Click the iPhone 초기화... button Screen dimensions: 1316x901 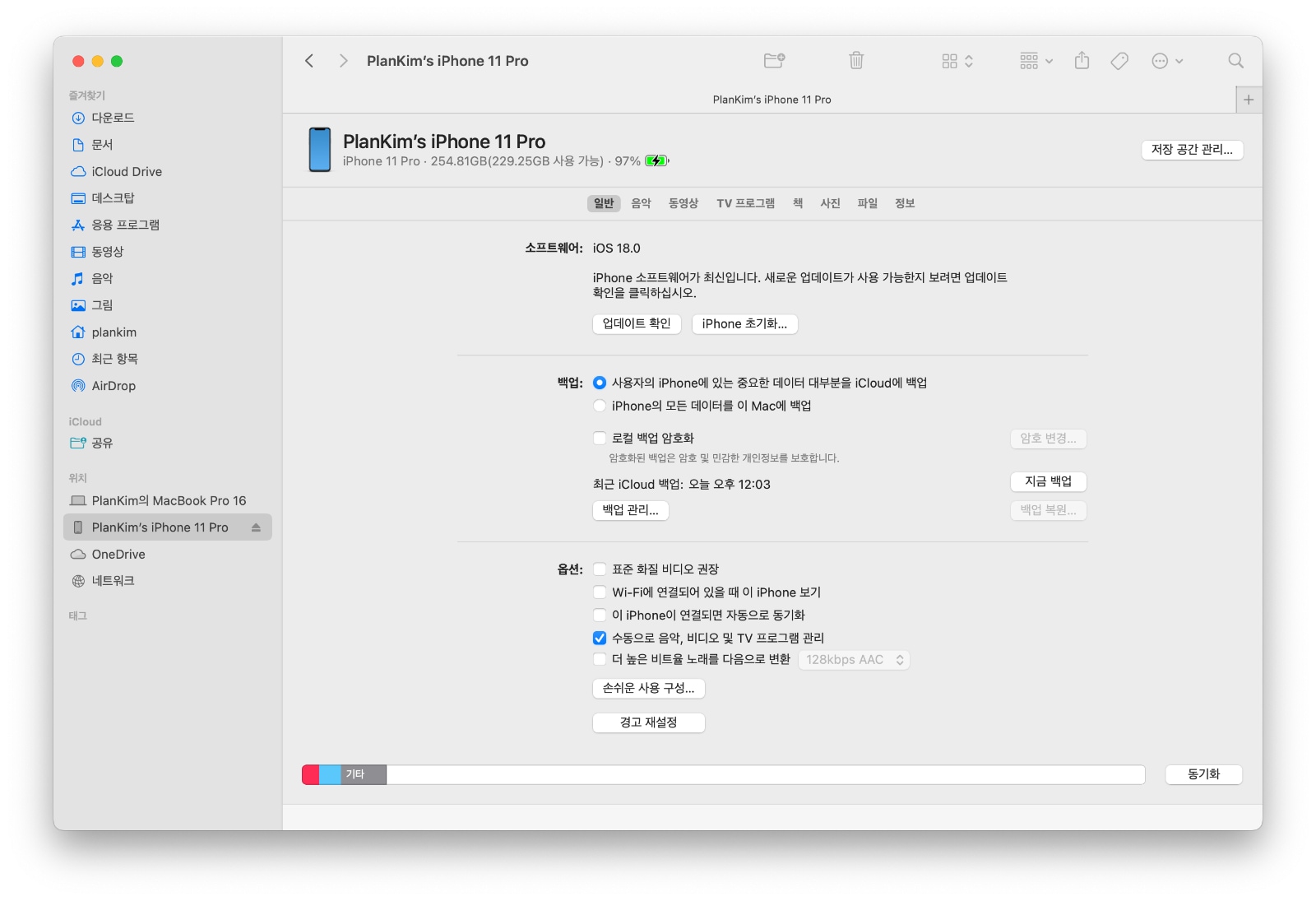pos(744,324)
